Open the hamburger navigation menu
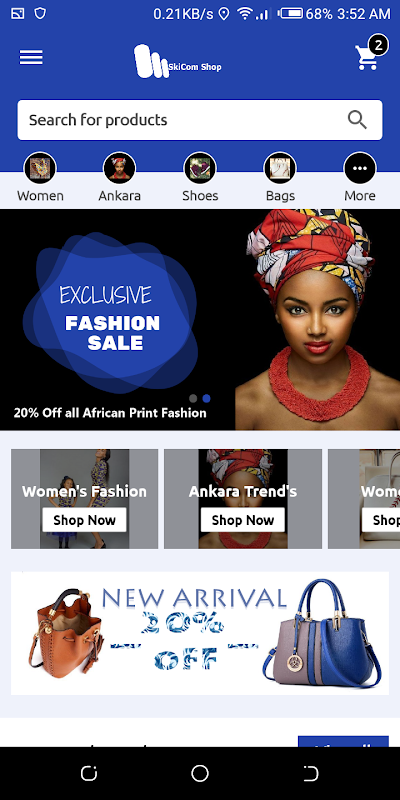400x800 pixels. point(31,57)
